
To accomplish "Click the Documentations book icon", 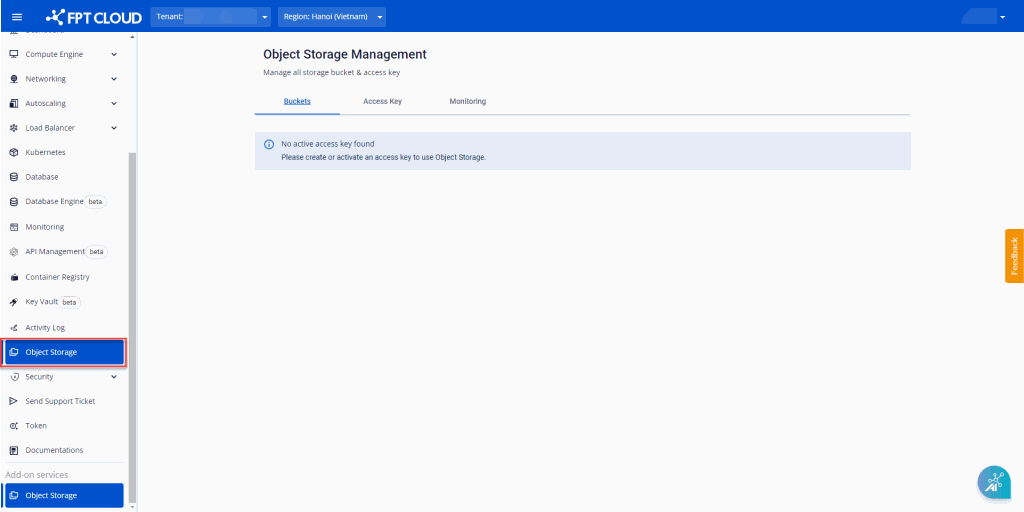I will tap(14, 450).
